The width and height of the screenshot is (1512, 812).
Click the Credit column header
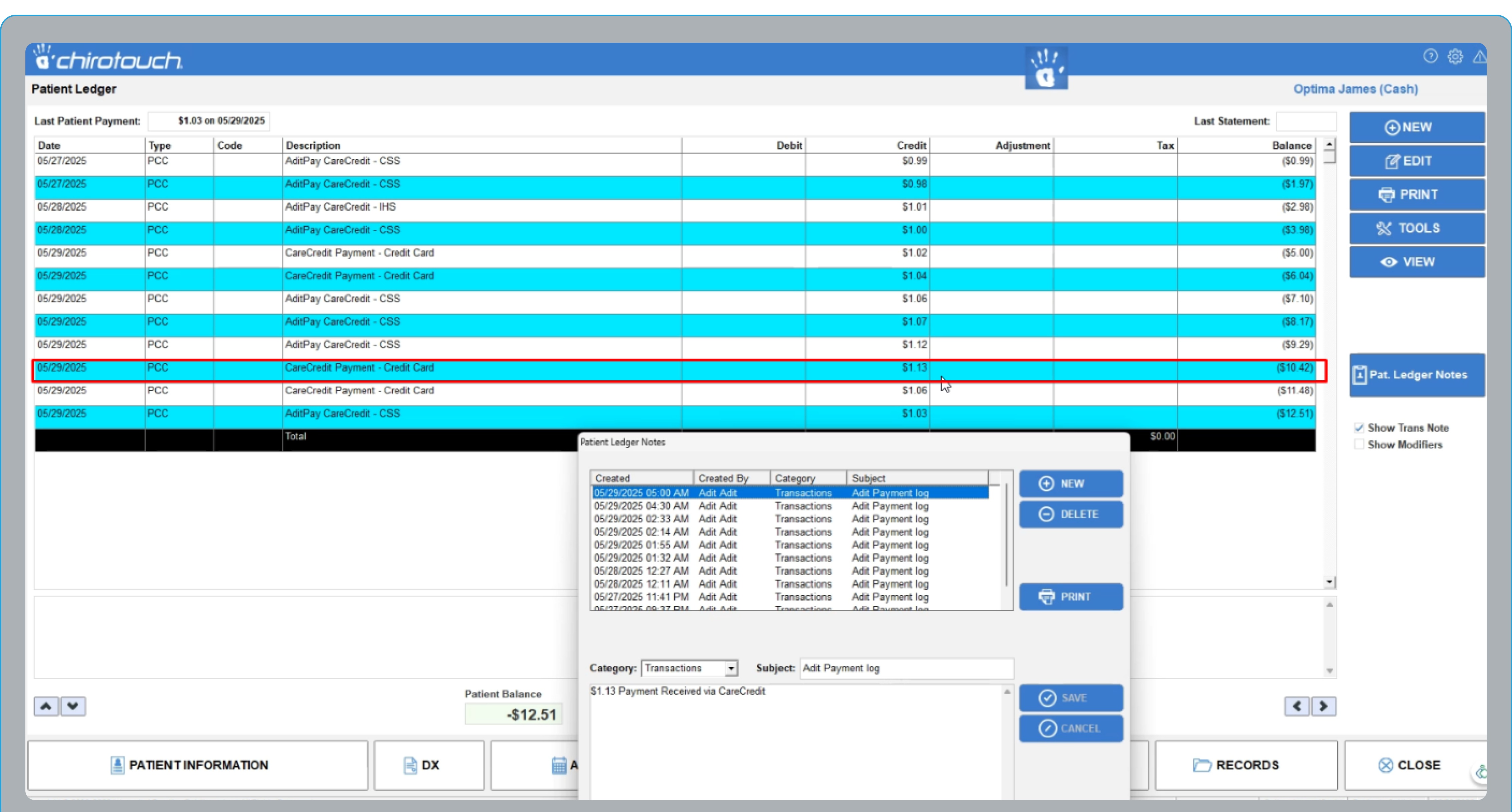867,146
